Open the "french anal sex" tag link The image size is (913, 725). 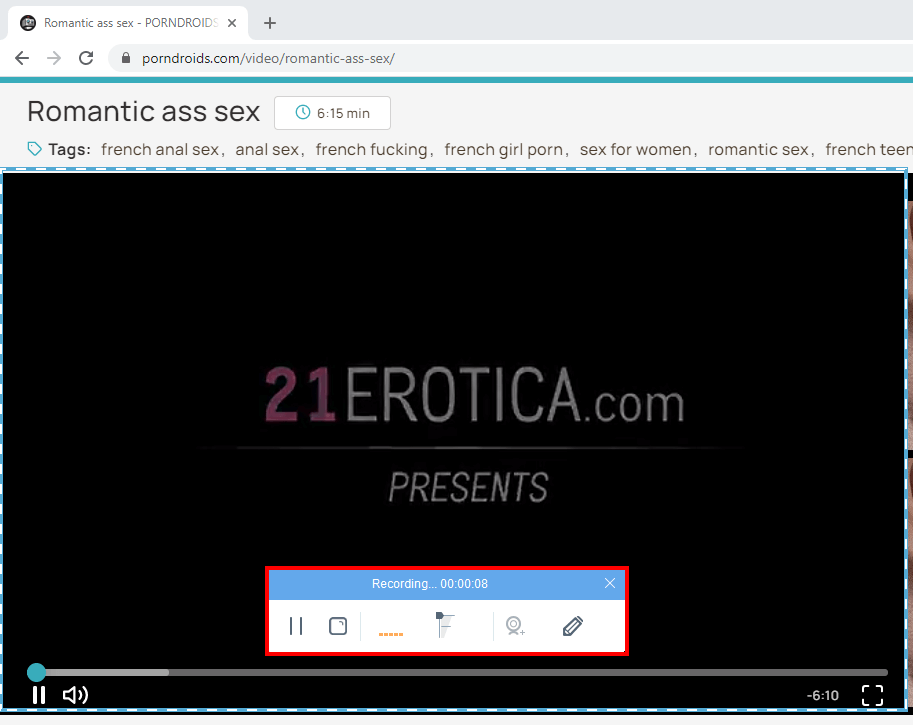click(160, 150)
